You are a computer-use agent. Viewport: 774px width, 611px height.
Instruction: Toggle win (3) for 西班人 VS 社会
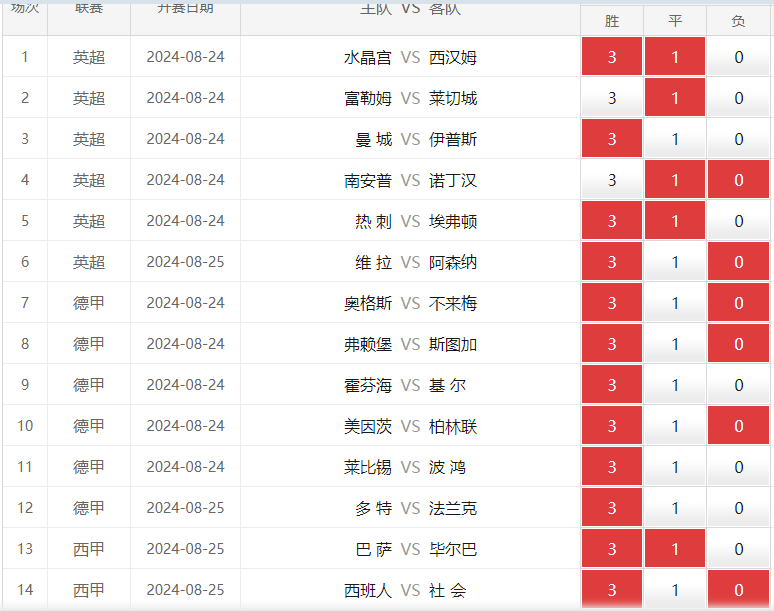(x=612, y=589)
